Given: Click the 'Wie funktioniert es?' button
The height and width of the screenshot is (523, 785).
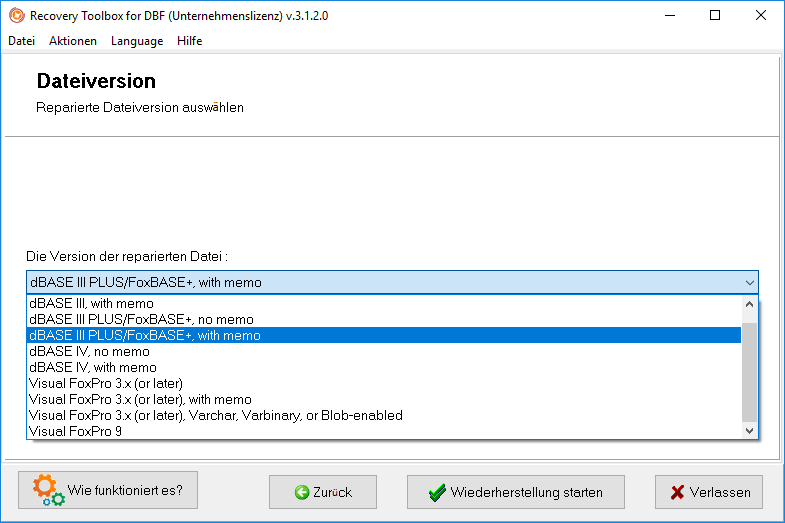Looking at the screenshot, I should [108, 490].
